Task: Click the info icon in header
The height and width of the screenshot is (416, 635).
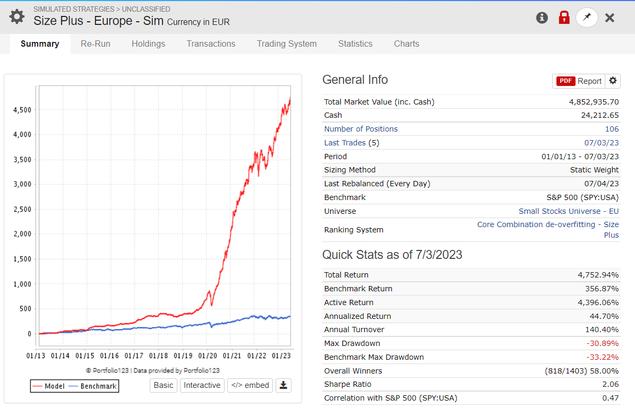Action: pos(542,18)
